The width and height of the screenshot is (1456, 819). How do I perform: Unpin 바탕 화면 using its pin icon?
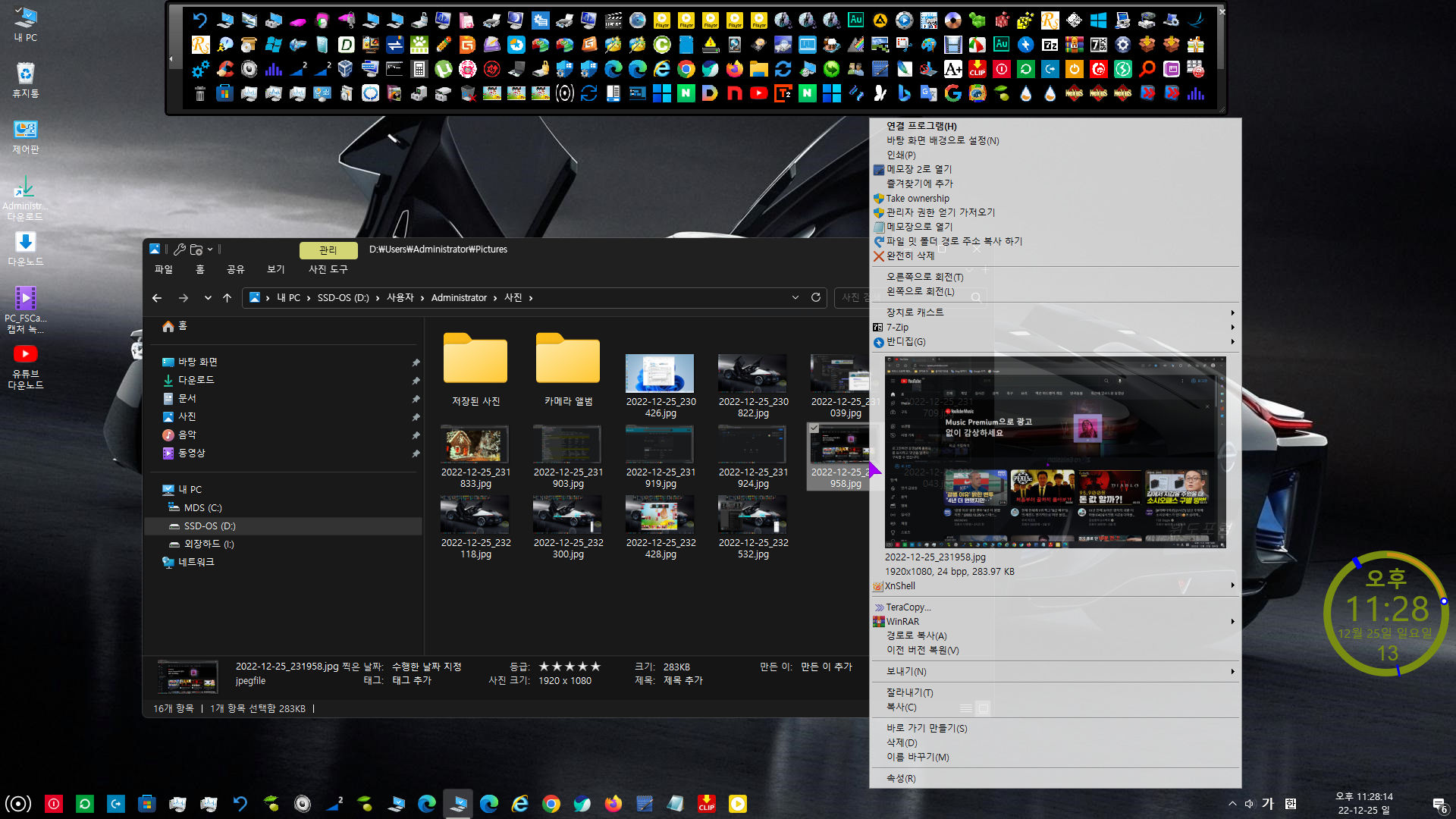tap(416, 362)
